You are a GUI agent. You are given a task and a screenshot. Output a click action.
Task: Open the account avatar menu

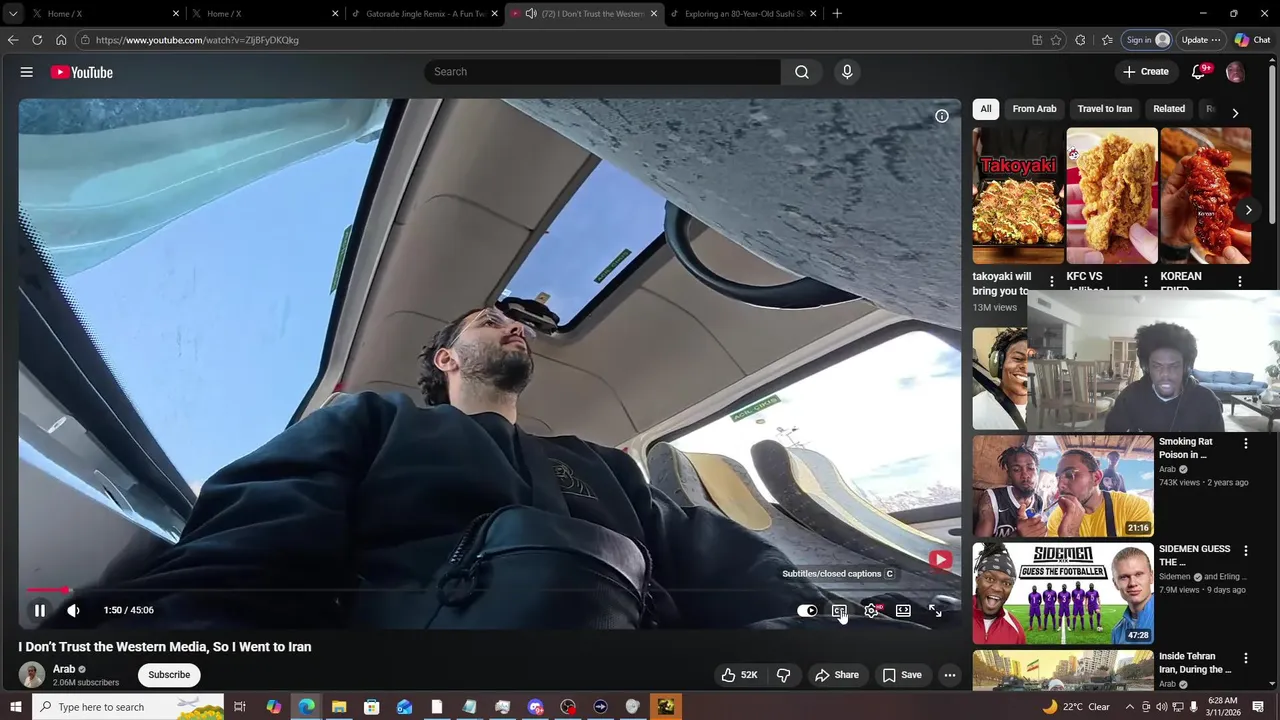coord(1235,72)
